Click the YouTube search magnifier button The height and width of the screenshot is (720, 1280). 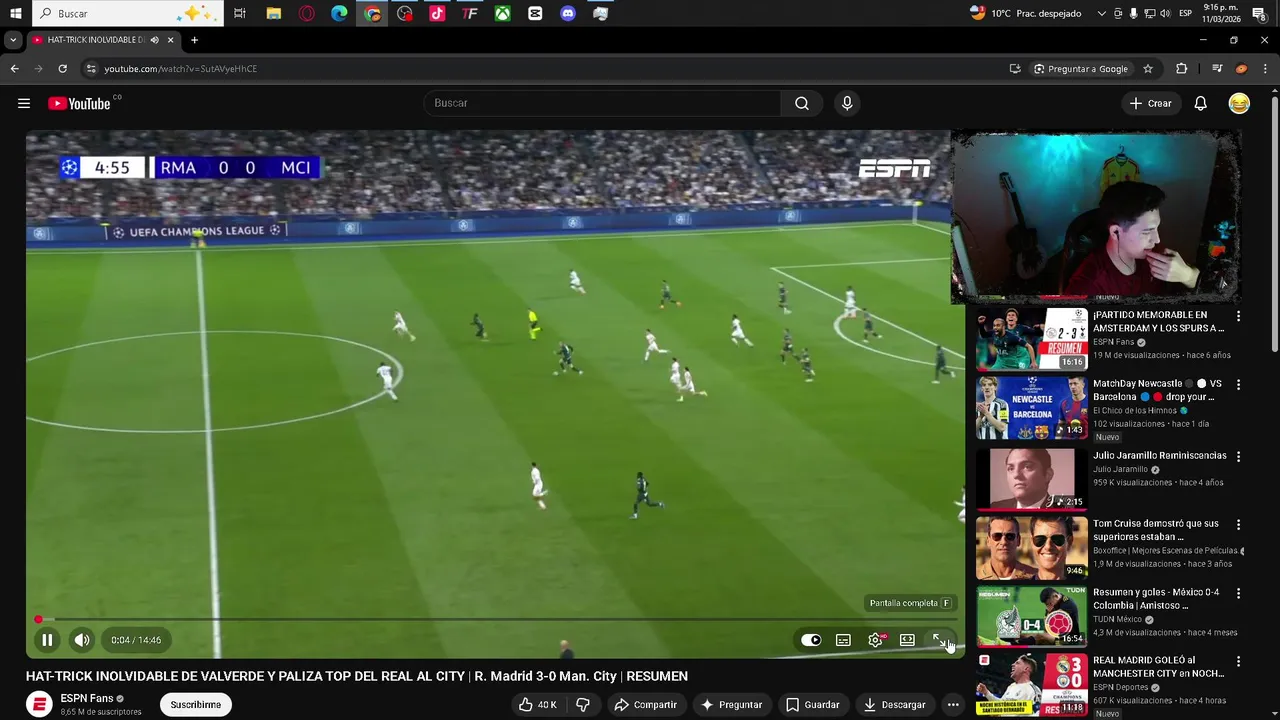(x=802, y=103)
